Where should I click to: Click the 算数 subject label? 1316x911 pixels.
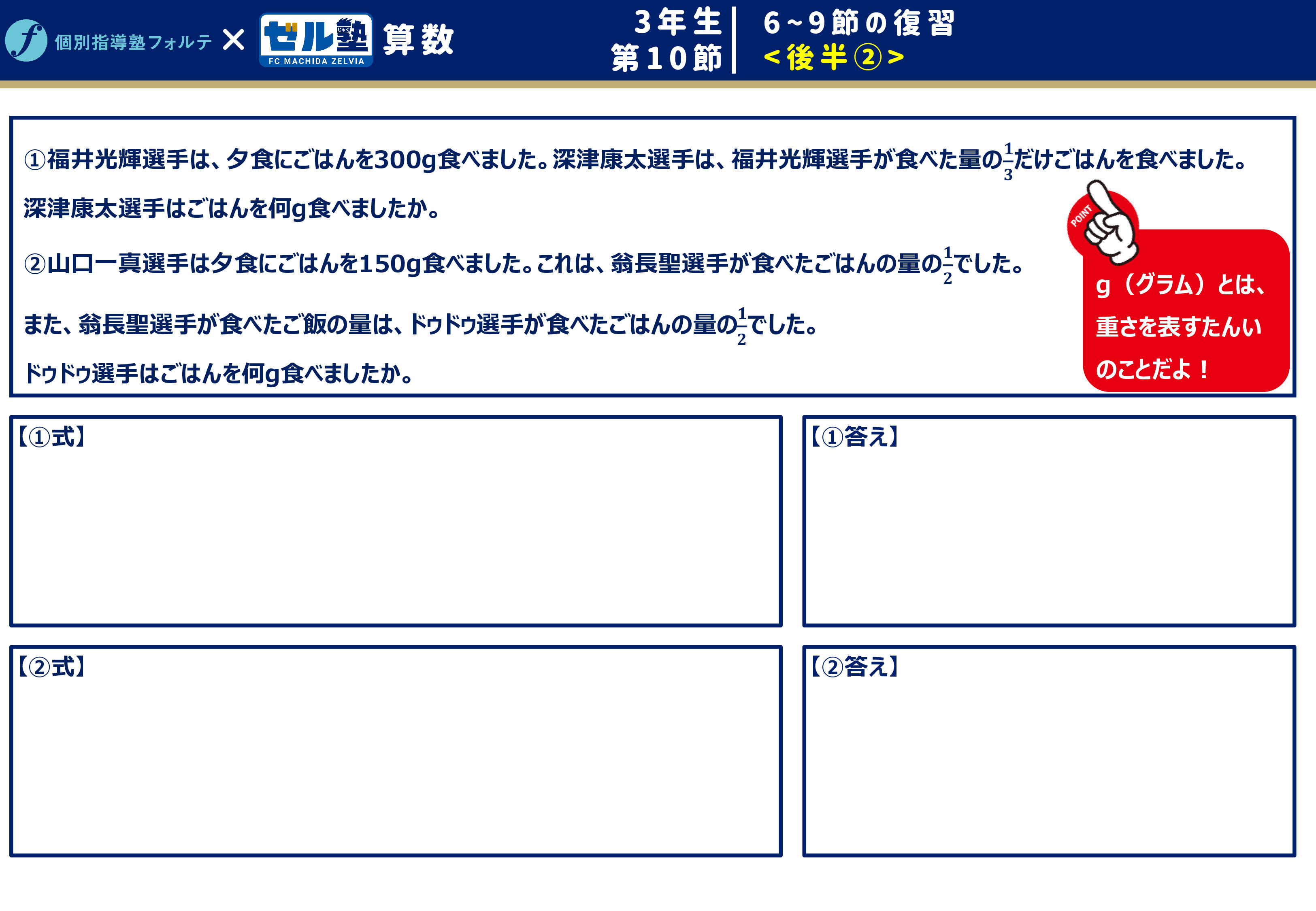tap(418, 40)
